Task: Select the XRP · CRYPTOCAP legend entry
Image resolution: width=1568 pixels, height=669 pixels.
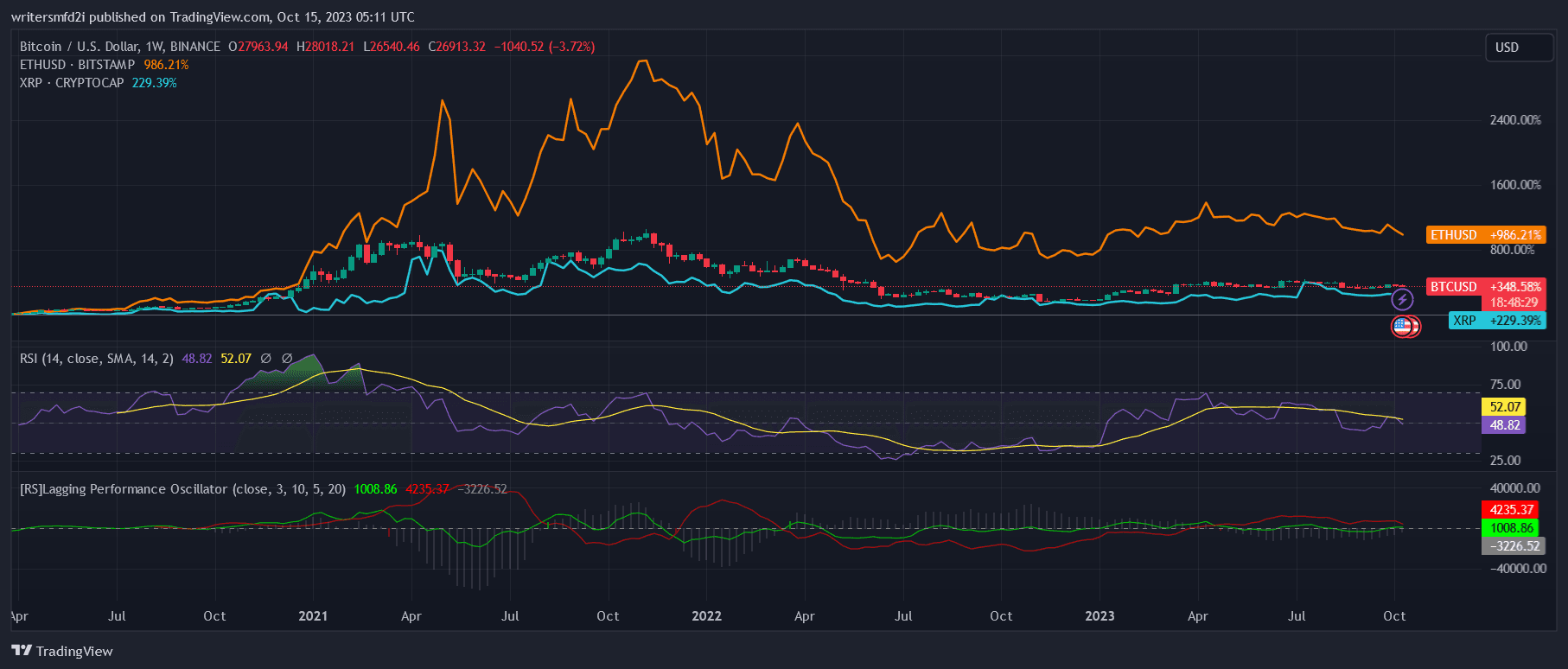Action: (x=73, y=83)
